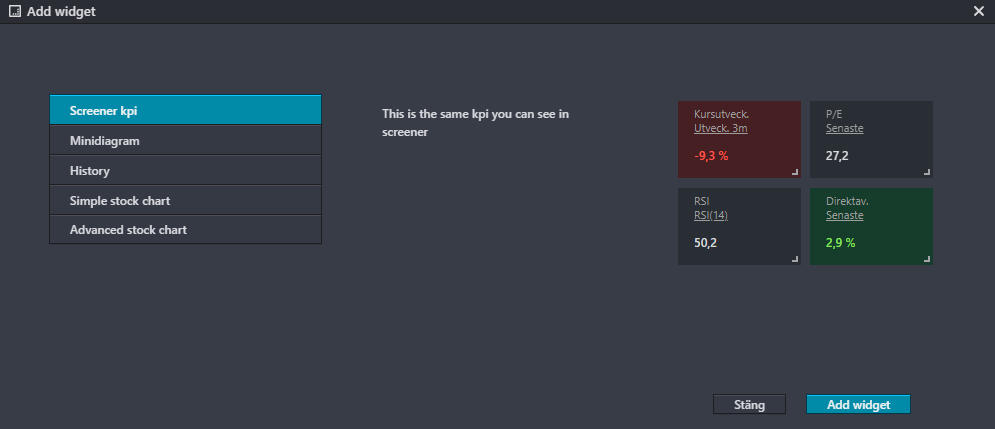
Task: Select the RSI 50,2 preview tile
Action: point(739,226)
